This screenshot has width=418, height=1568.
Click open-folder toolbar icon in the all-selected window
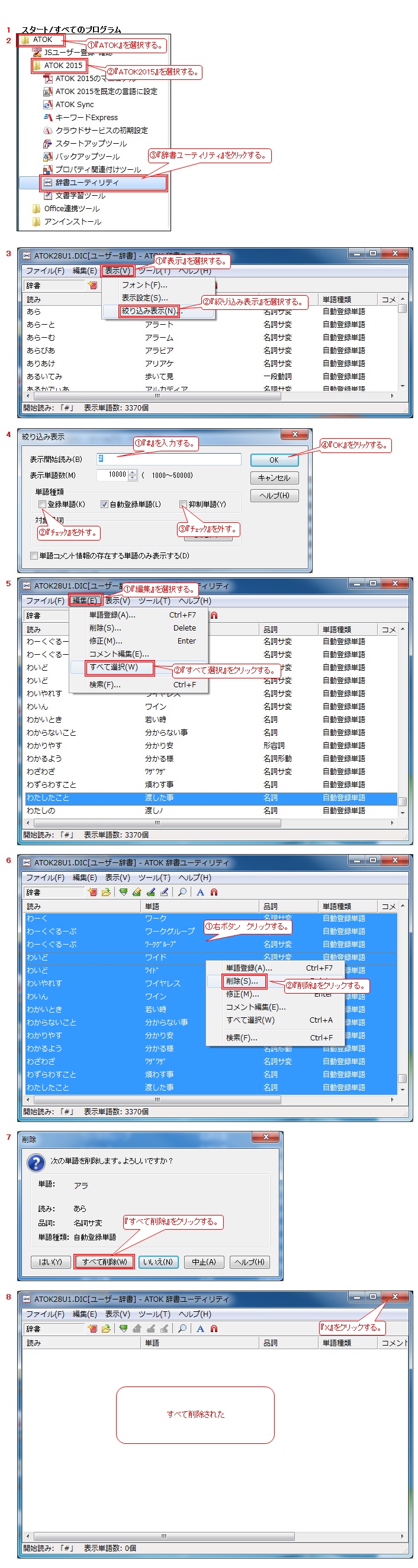[106, 893]
